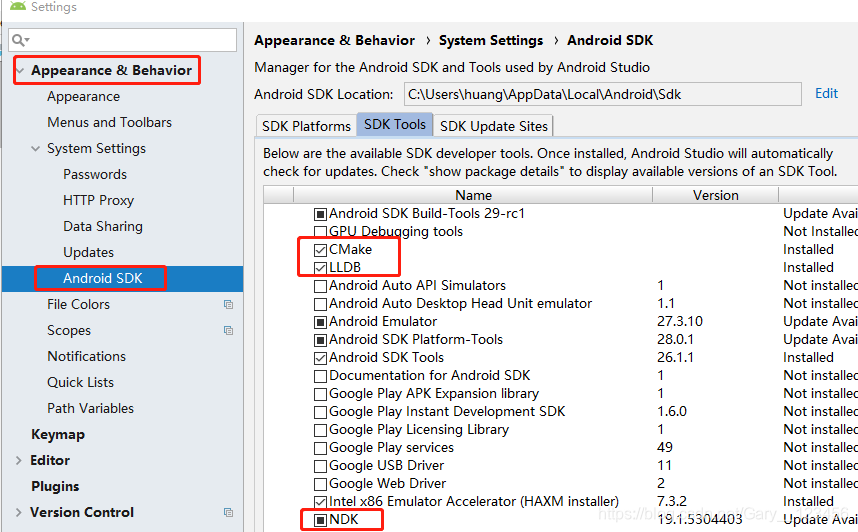Image resolution: width=858 pixels, height=532 pixels.
Task: Select the SDK Tools tab
Action: [395, 125]
